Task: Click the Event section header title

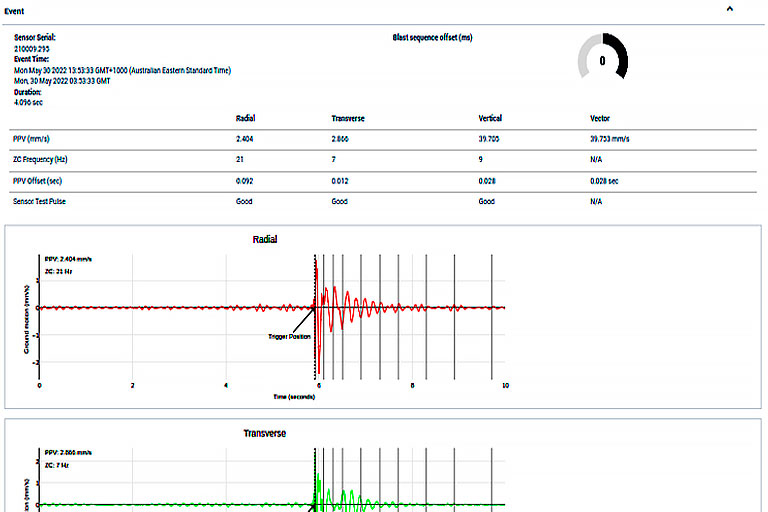Action: pyautogui.click(x=16, y=9)
